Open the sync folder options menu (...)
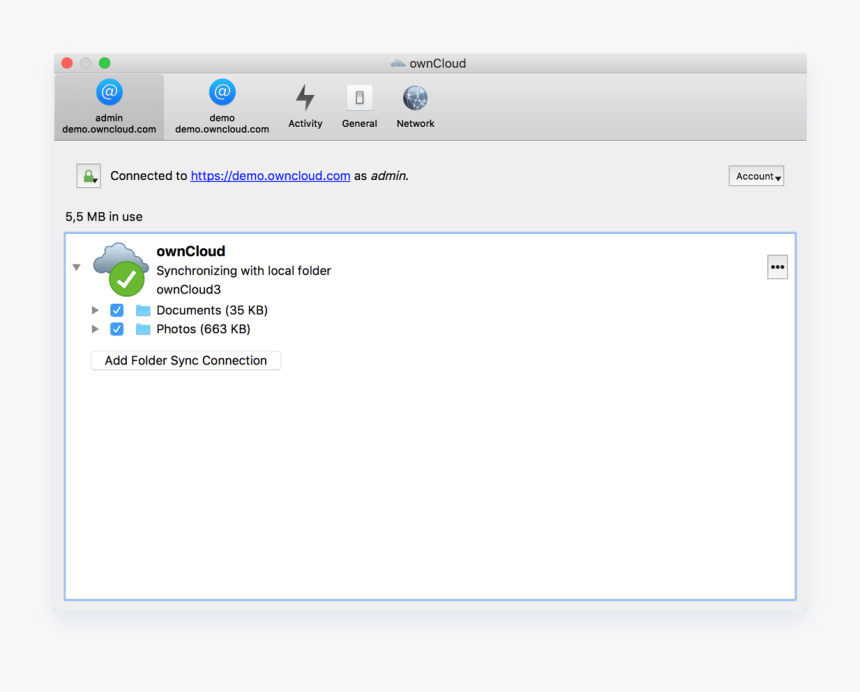Screen dimensions: 860x692 click(777, 267)
